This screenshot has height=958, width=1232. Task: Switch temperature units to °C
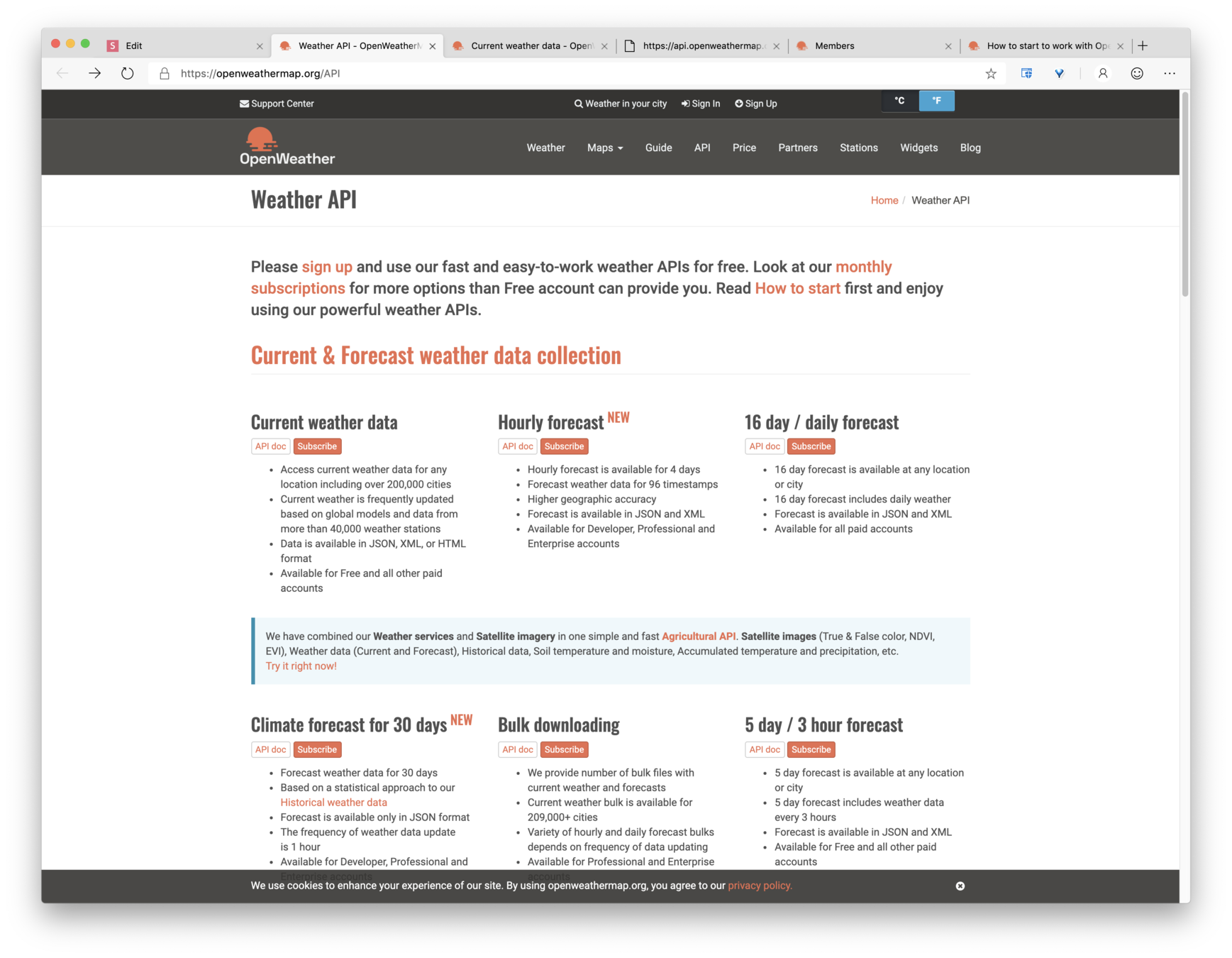(x=899, y=101)
